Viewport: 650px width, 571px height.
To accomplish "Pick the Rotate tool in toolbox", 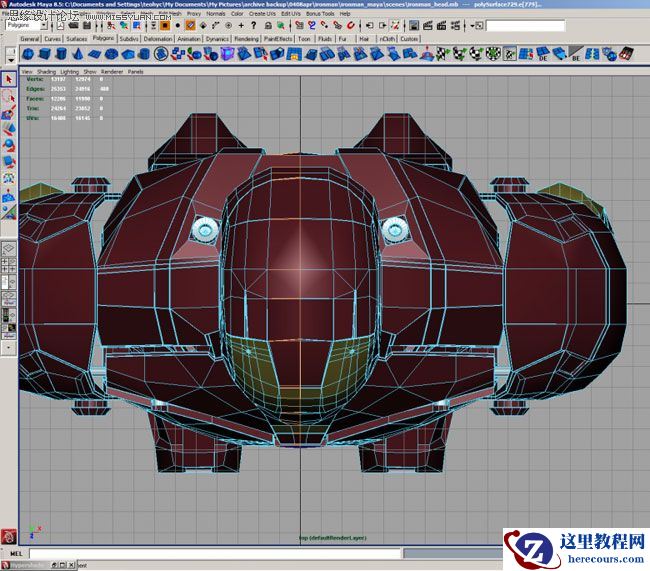I will click(x=8, y=144).
